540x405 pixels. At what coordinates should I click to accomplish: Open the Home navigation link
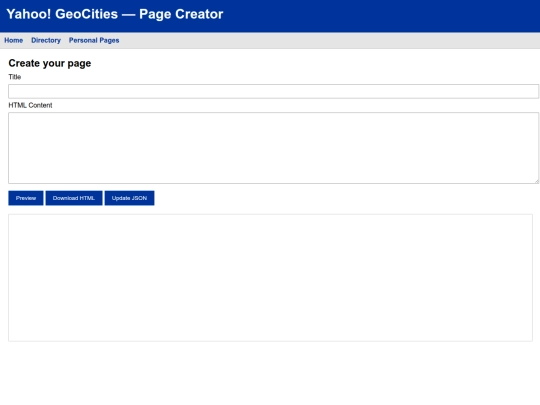[13, 40]
